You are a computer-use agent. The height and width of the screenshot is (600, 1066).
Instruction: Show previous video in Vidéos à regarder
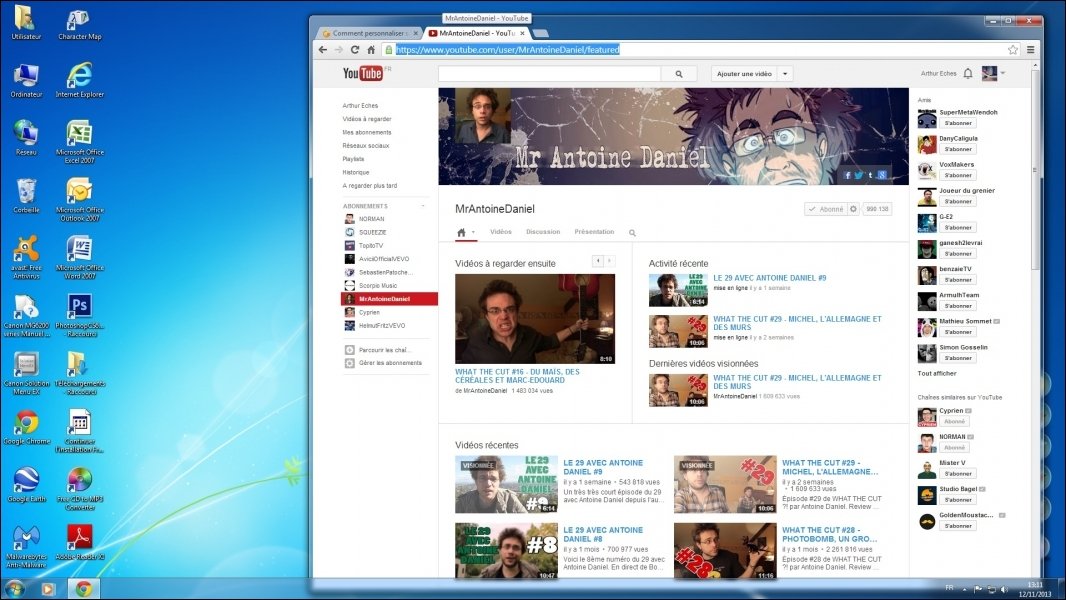click(x=598, y=261)
